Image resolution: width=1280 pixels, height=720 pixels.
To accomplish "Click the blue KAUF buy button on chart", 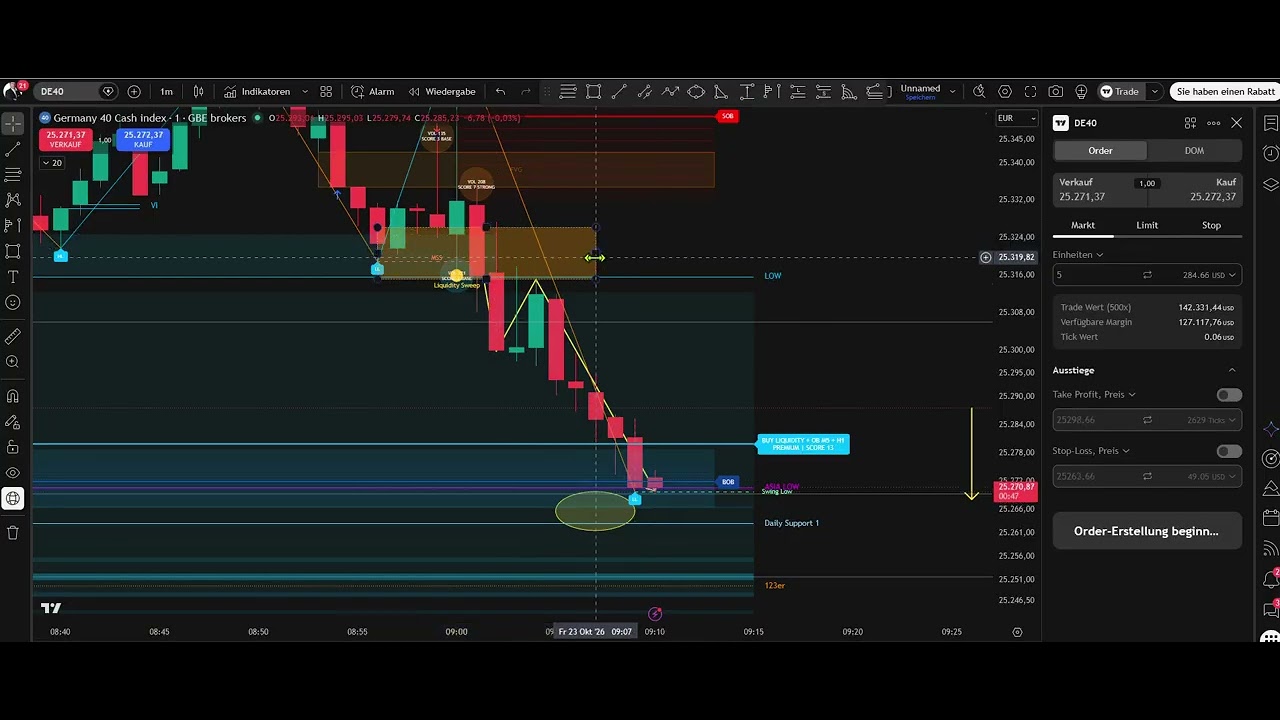I will (x=143, y=140).
